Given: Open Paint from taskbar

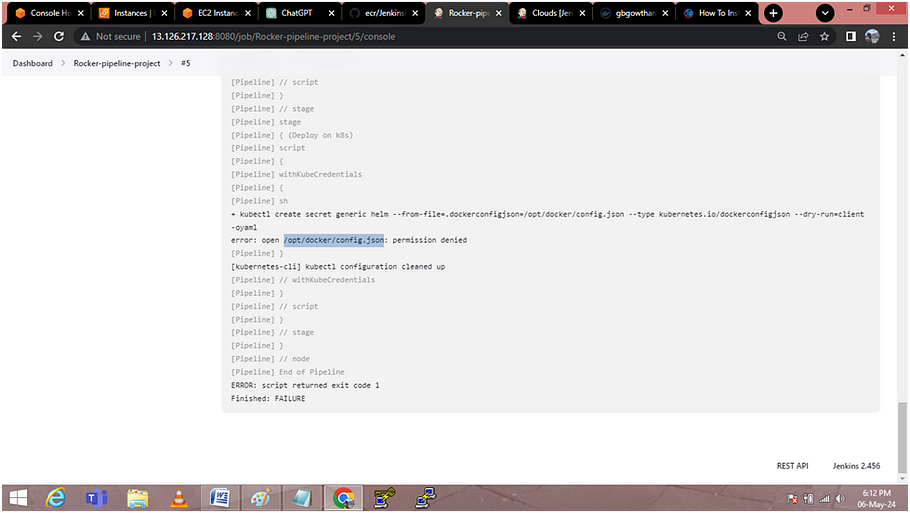Looking at the screenshot, I should pyautogui.click(x=261, y=498).
